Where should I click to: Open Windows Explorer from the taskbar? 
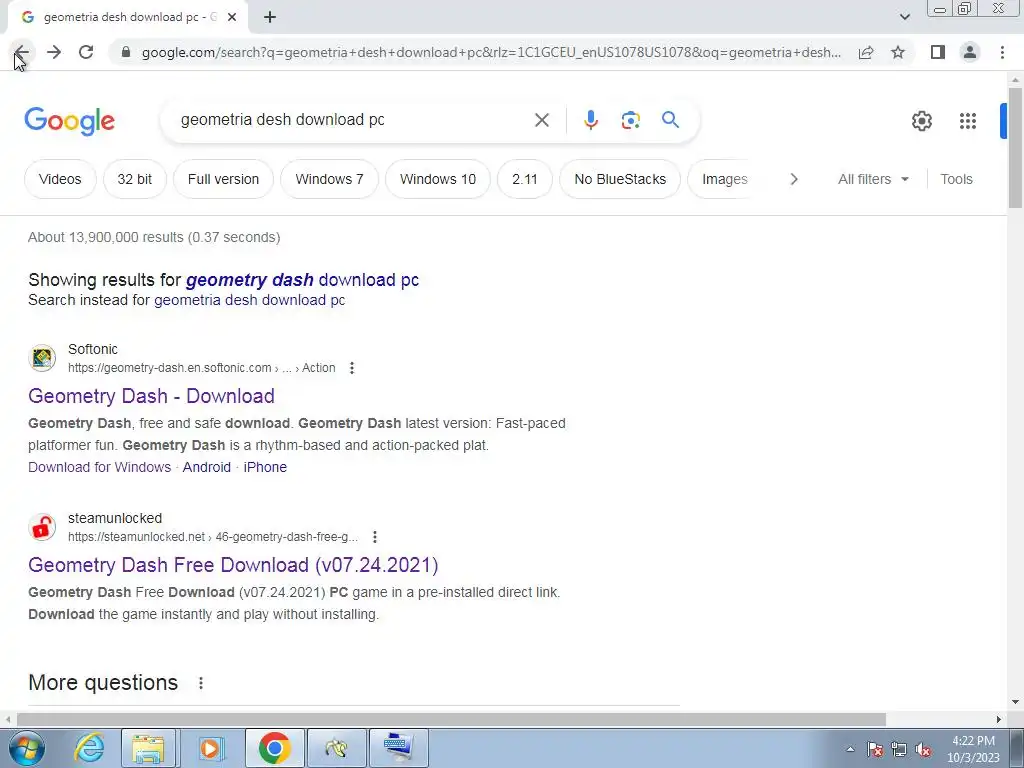pos(148,748)
